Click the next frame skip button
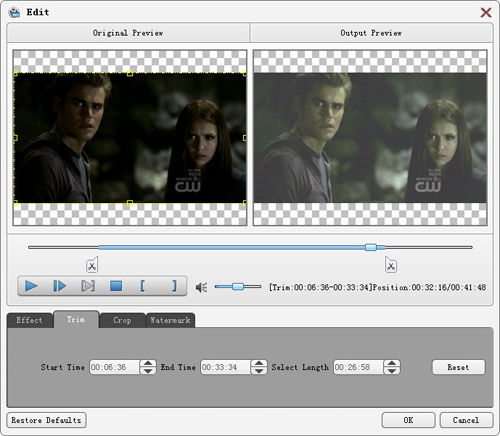 click(88, 286)
